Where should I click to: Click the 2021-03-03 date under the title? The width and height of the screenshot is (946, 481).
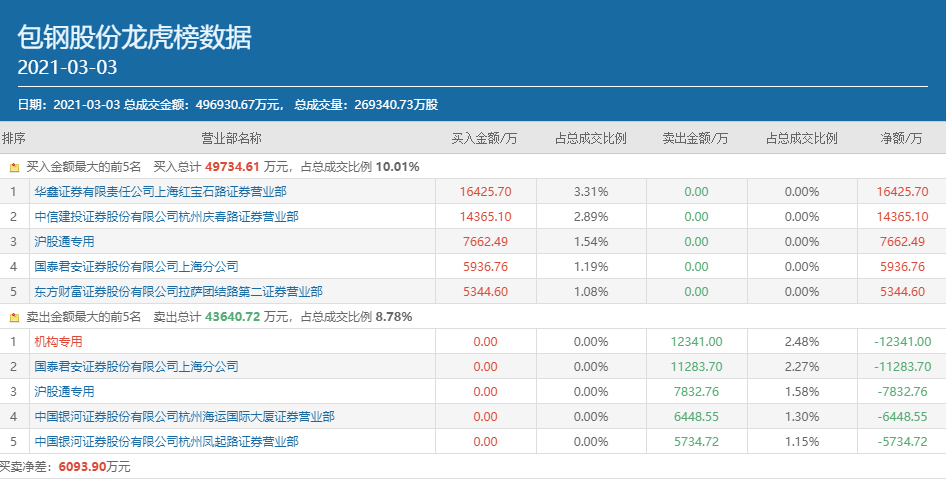[68, 68]
